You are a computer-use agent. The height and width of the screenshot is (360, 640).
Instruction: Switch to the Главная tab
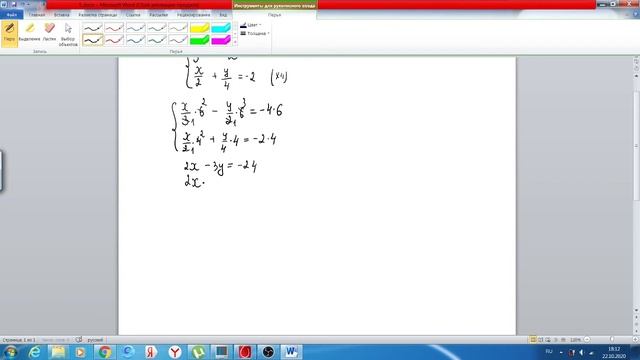click(37, 15)
